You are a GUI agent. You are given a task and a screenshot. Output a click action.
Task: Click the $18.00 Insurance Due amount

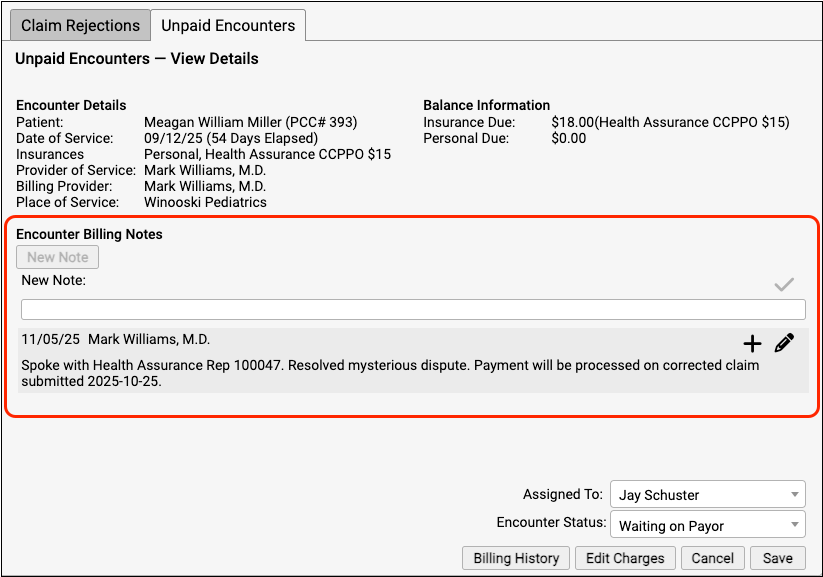tap(573, 122)
